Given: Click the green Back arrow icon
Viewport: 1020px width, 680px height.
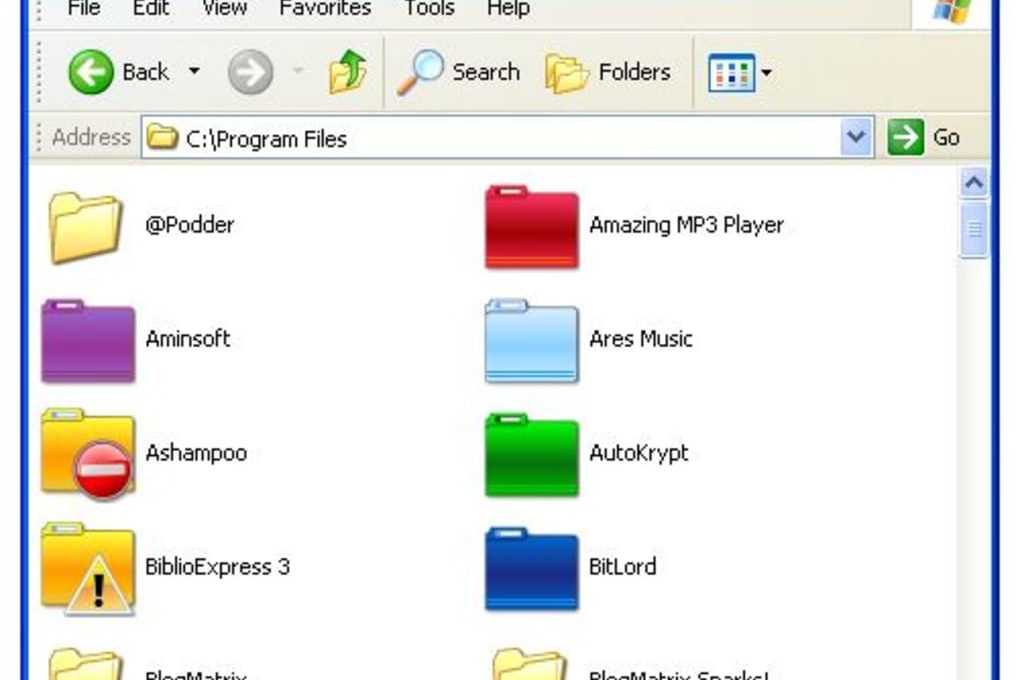Looking at the screenshot, I should click(x=90, y=72).
